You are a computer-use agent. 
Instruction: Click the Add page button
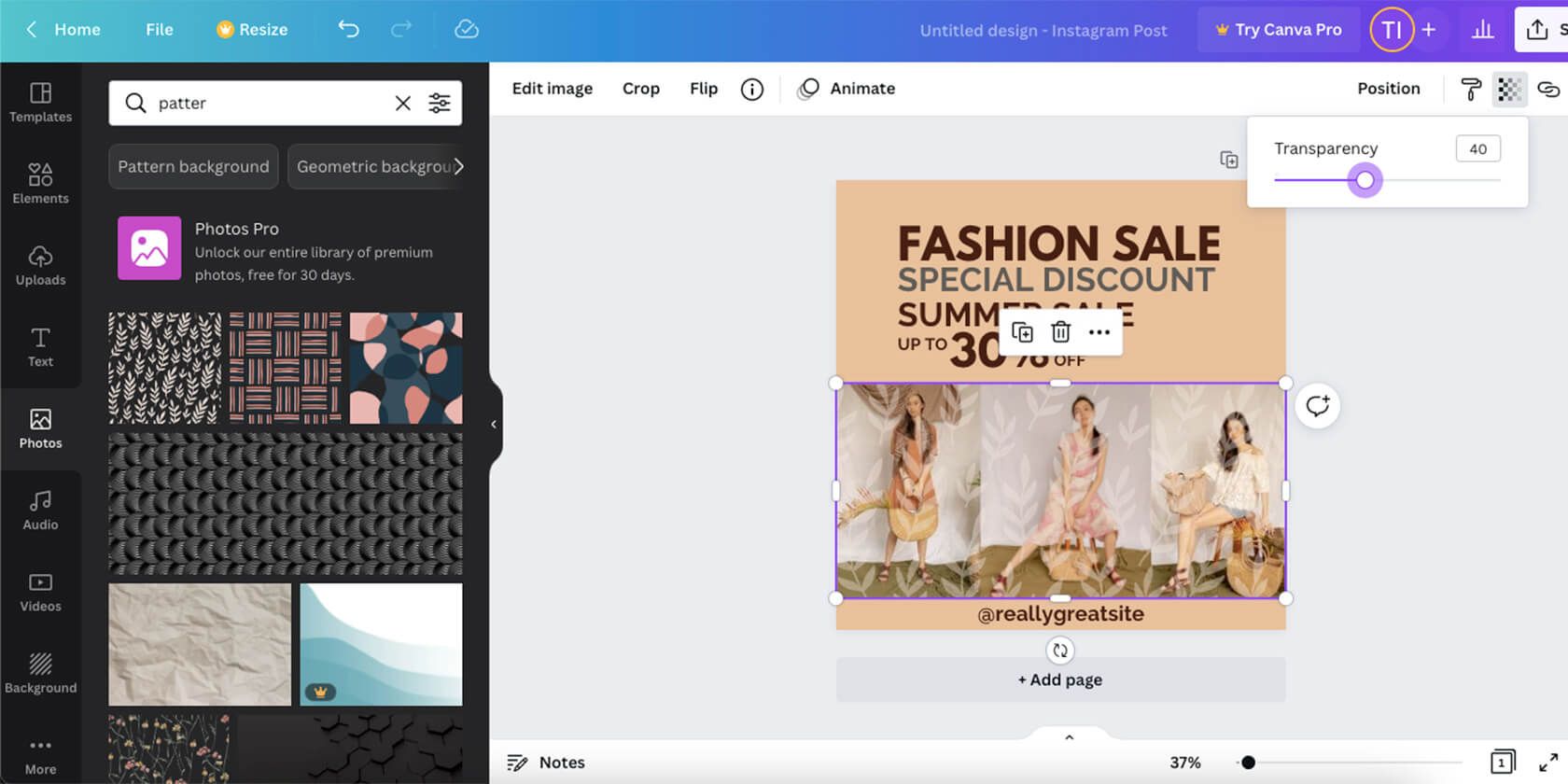point(1060,679)
